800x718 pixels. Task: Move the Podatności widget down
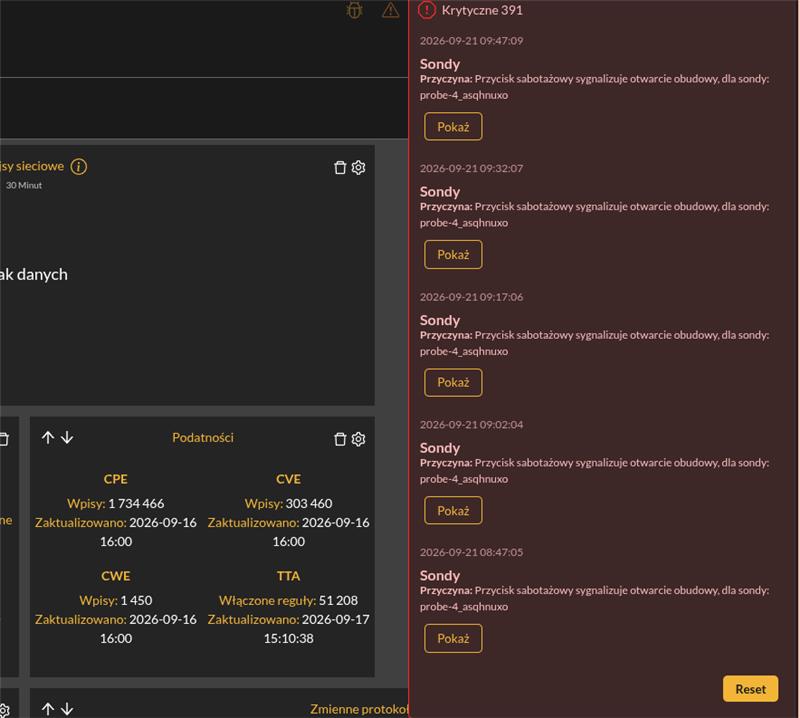pos(67,438)
